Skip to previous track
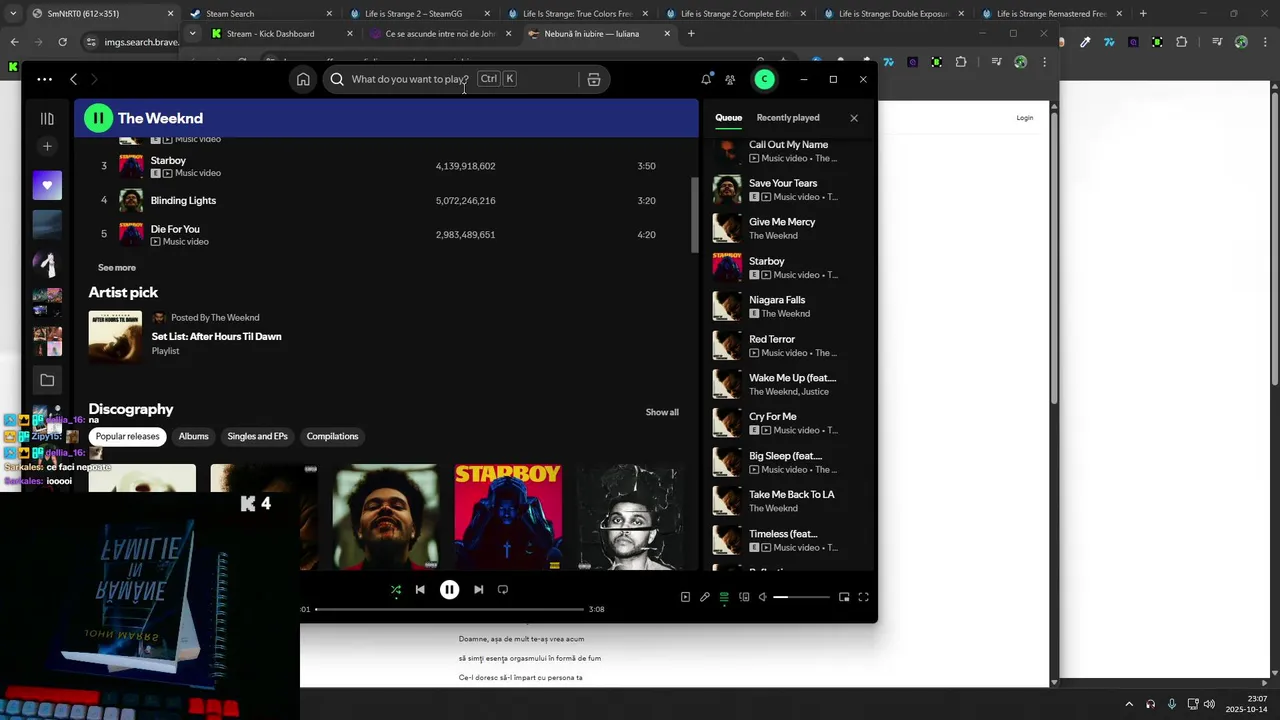This screenshot has height=720, width=1280. coord(420,590)
